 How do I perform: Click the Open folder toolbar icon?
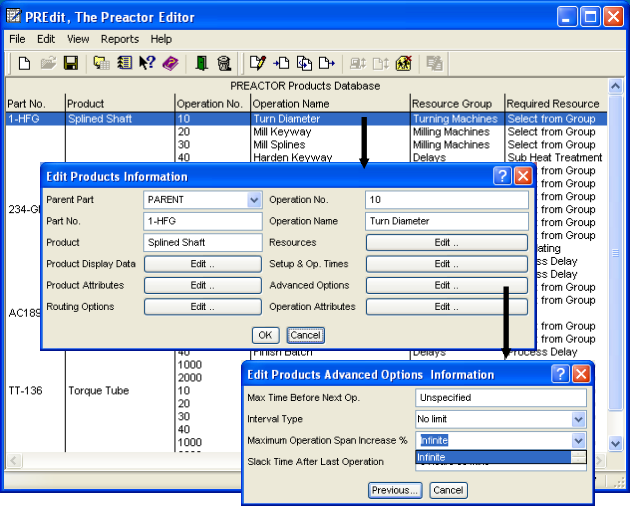point(48,63)
